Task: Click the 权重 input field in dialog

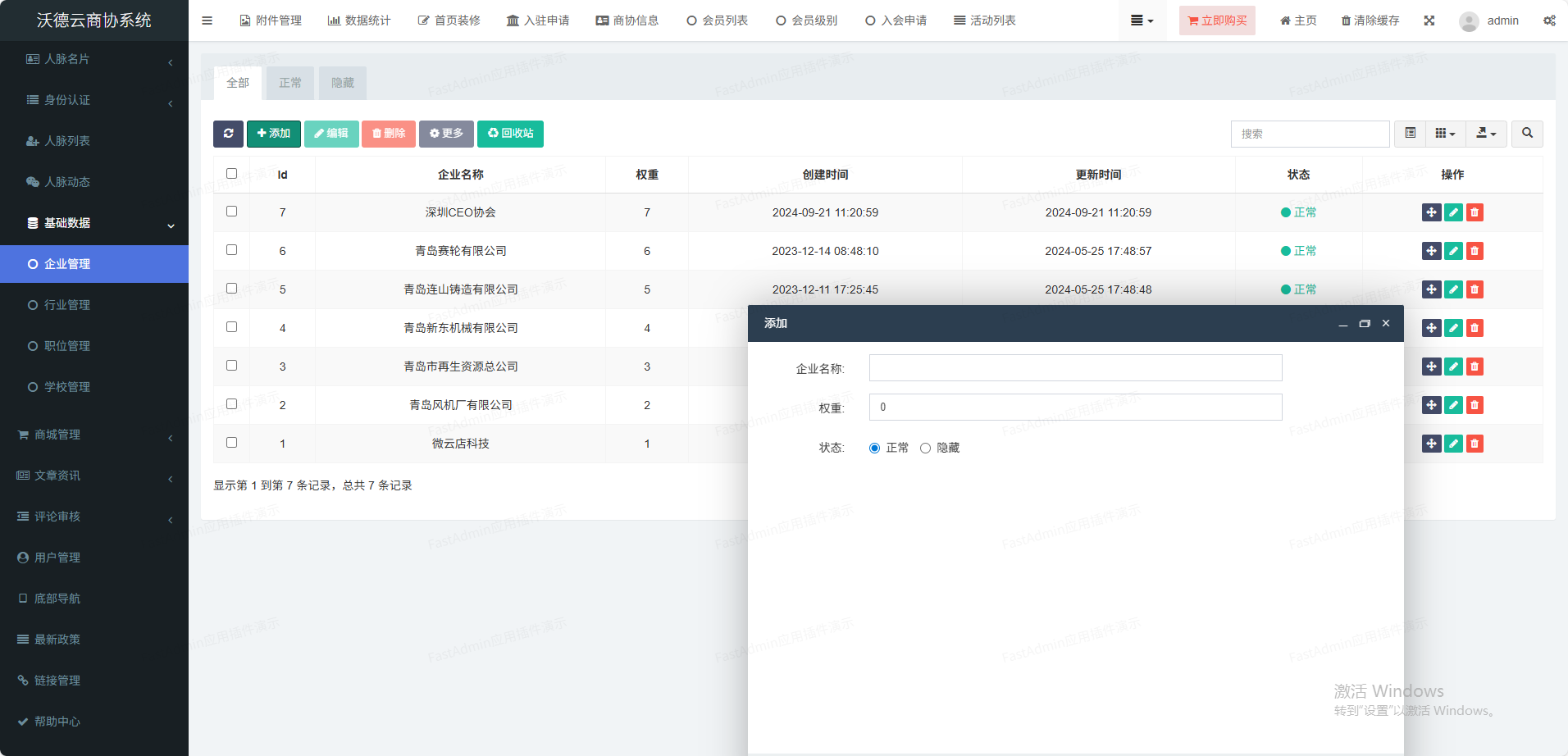Action: coord(1075,408)
